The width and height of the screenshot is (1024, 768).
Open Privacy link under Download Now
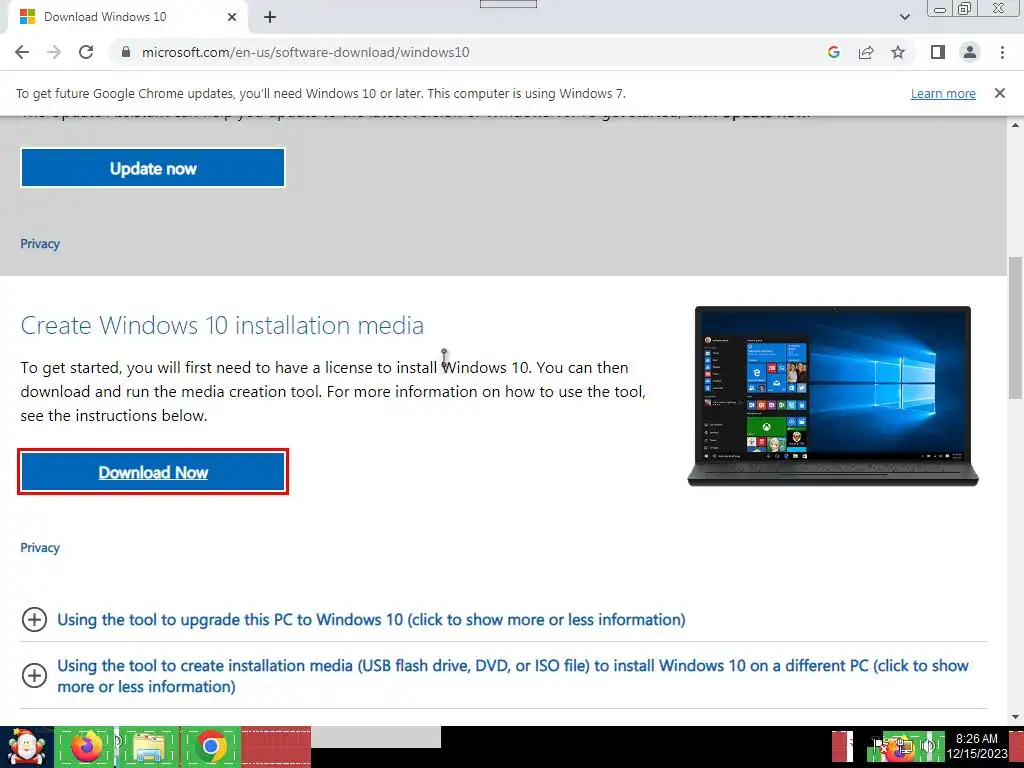pyautogui.click(x=40, y=547)
